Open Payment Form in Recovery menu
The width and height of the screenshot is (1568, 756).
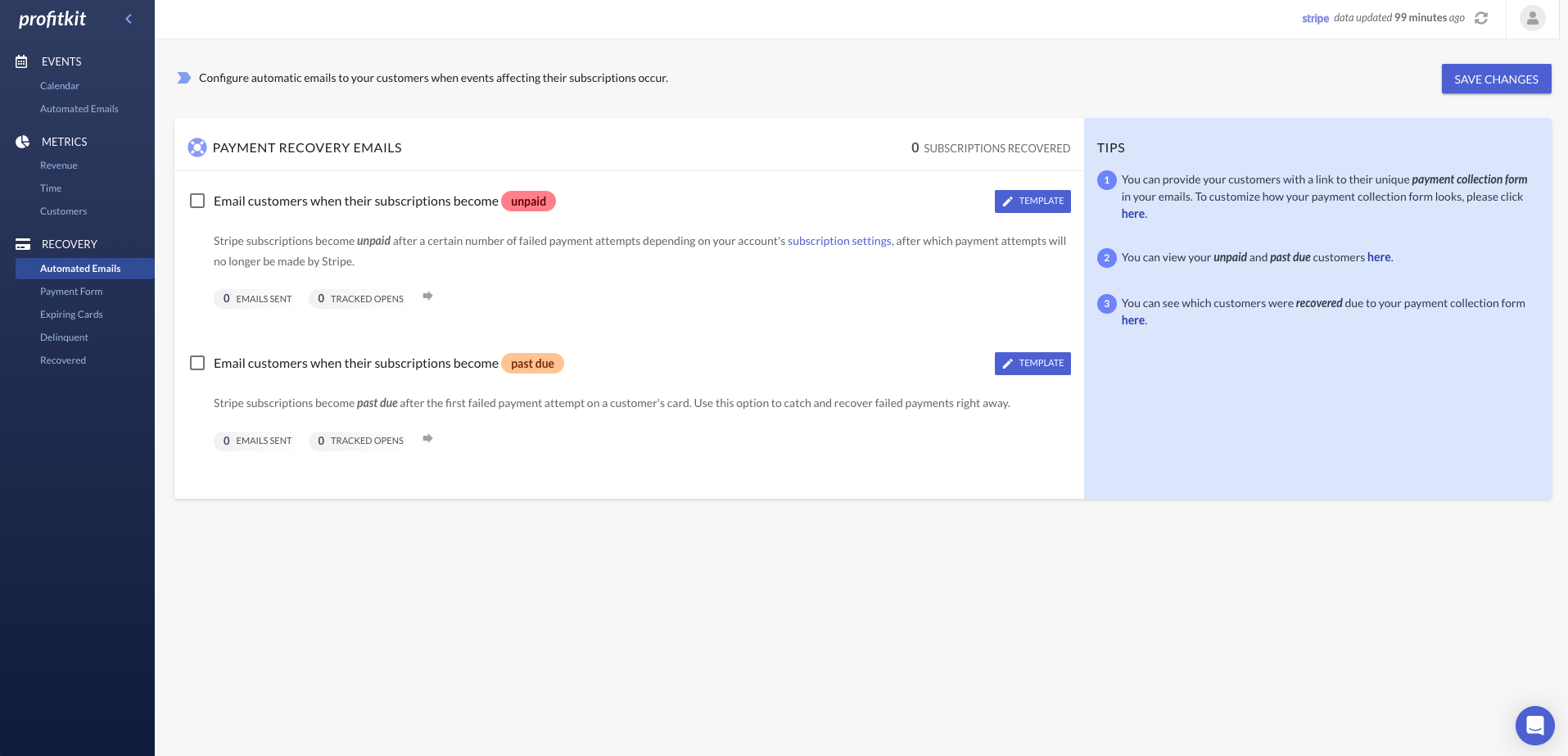tap(71, 292)
